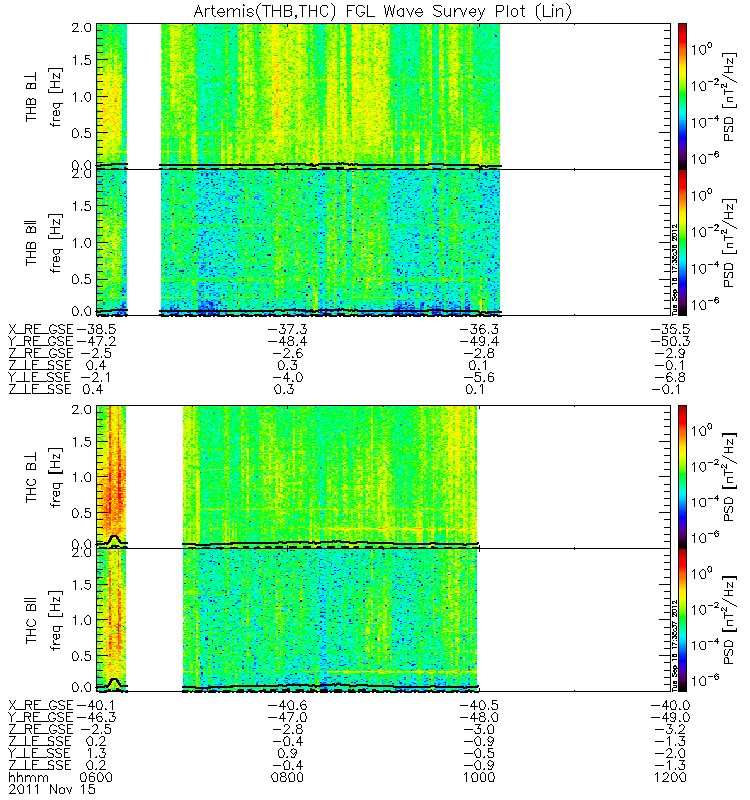Click the 'THB B∥' axis label

click(x=32, y=244)
